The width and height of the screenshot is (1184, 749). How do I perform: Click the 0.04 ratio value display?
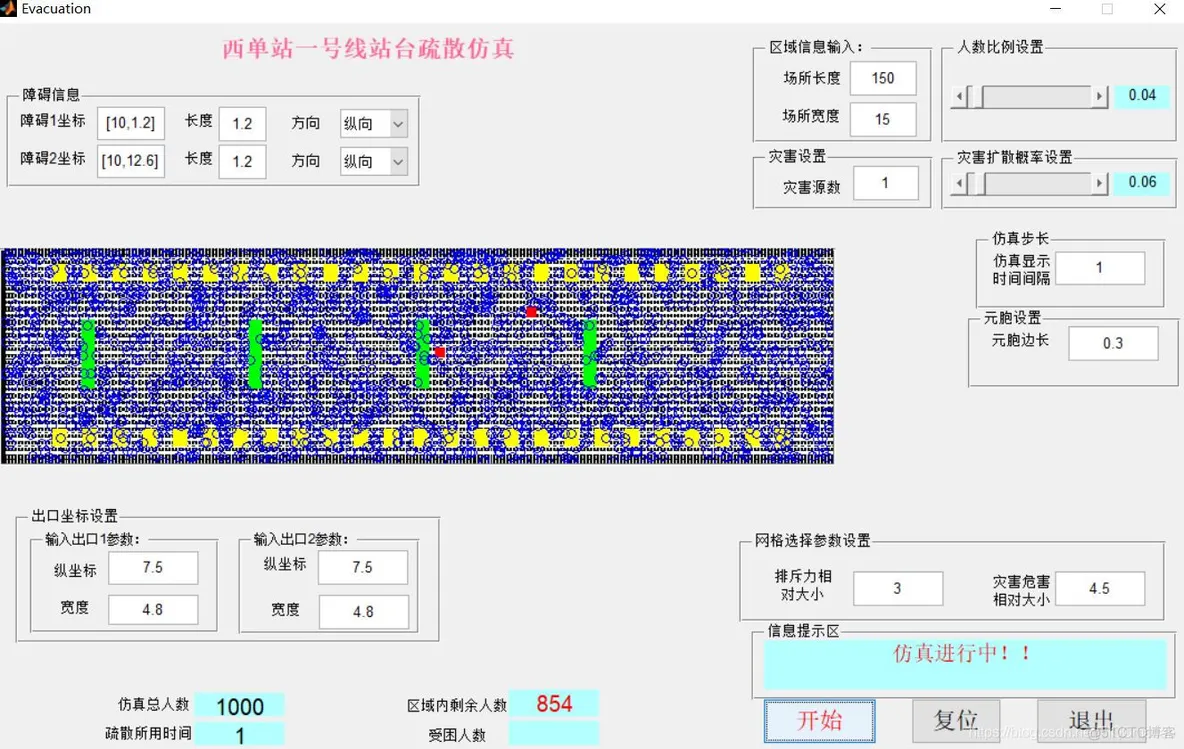click(x=1142, y=95)
